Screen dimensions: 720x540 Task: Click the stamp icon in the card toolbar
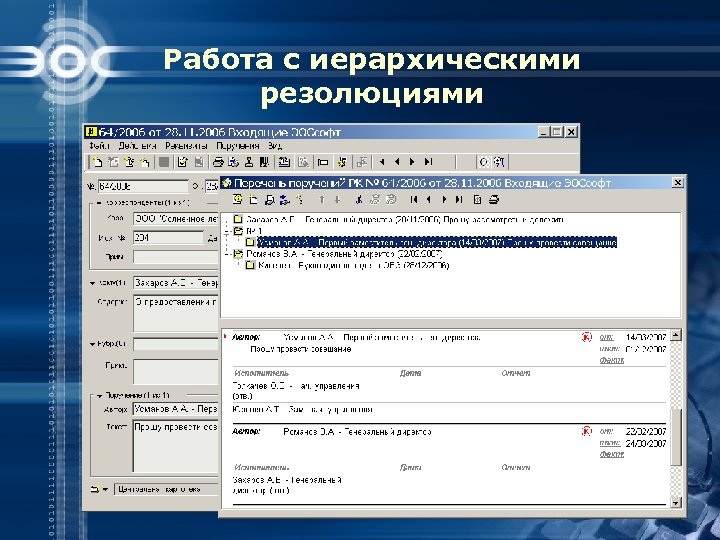point(249,162)
